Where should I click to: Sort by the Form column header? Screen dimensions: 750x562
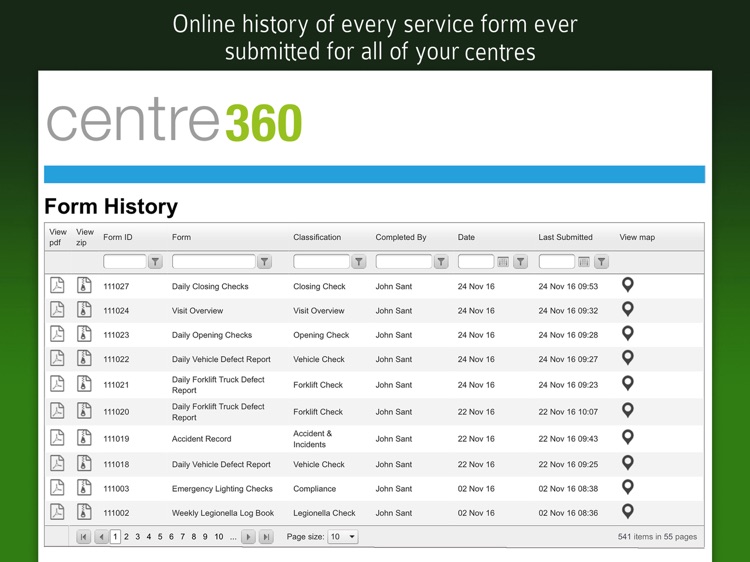[181, 237]
